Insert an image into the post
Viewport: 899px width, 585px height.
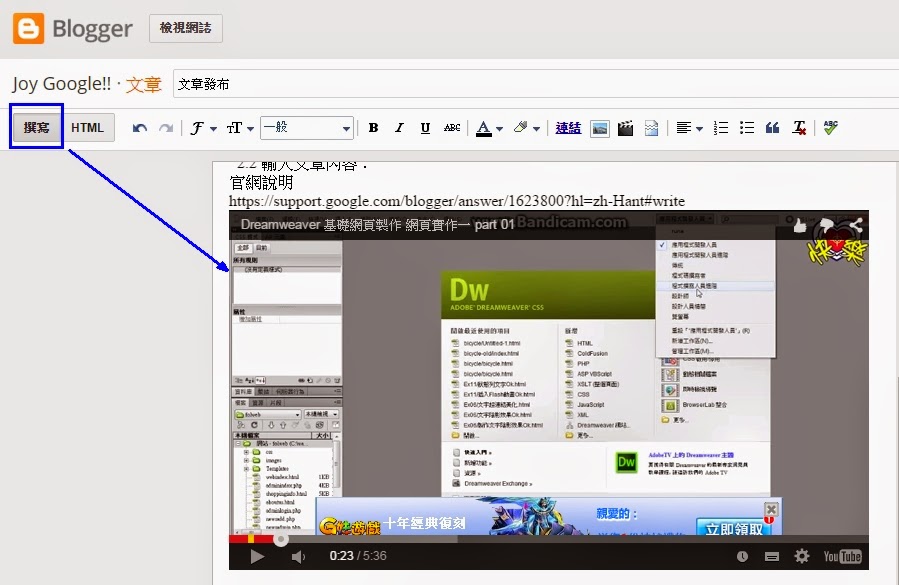(600, 128)
